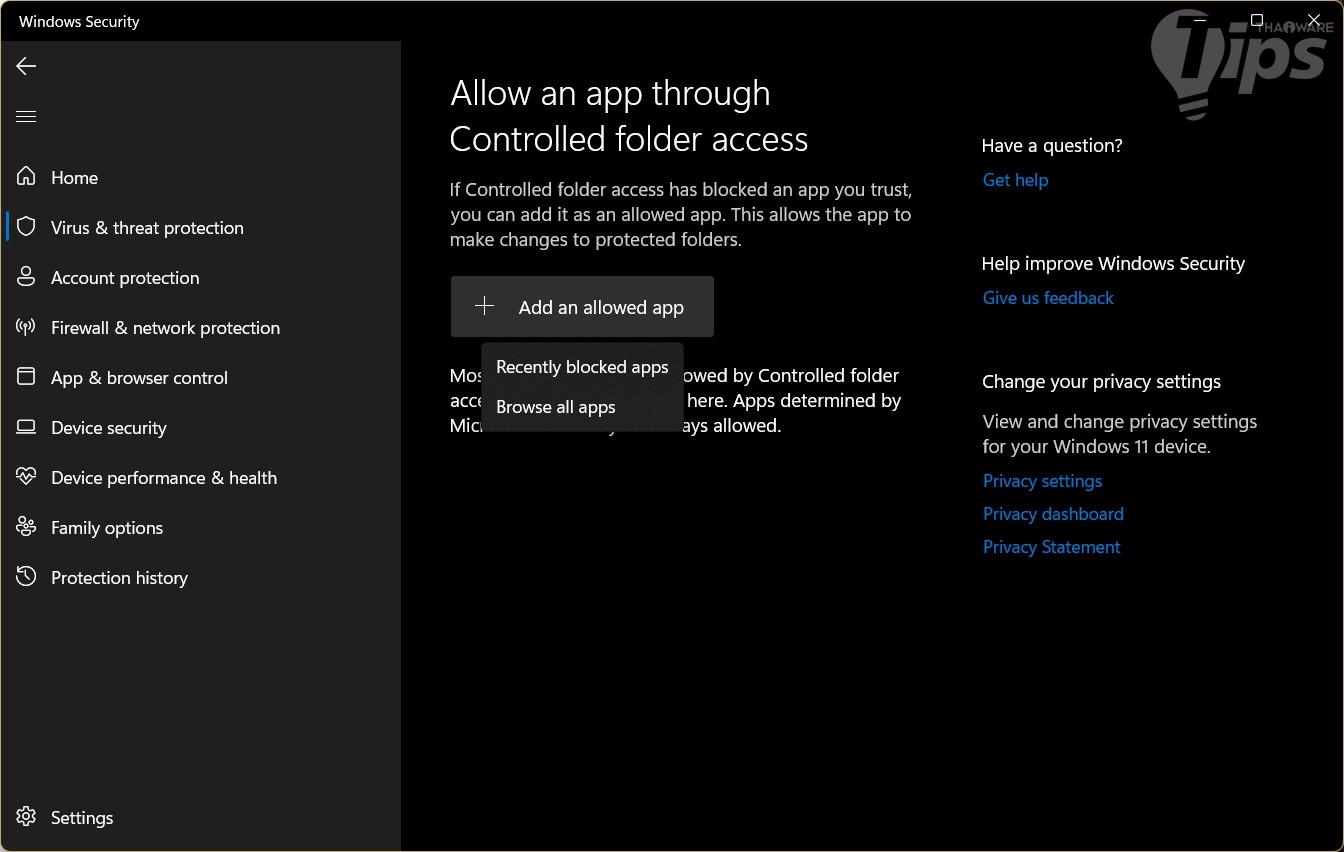
Task: Select Browse all apps menu entry
Action: 556,407
